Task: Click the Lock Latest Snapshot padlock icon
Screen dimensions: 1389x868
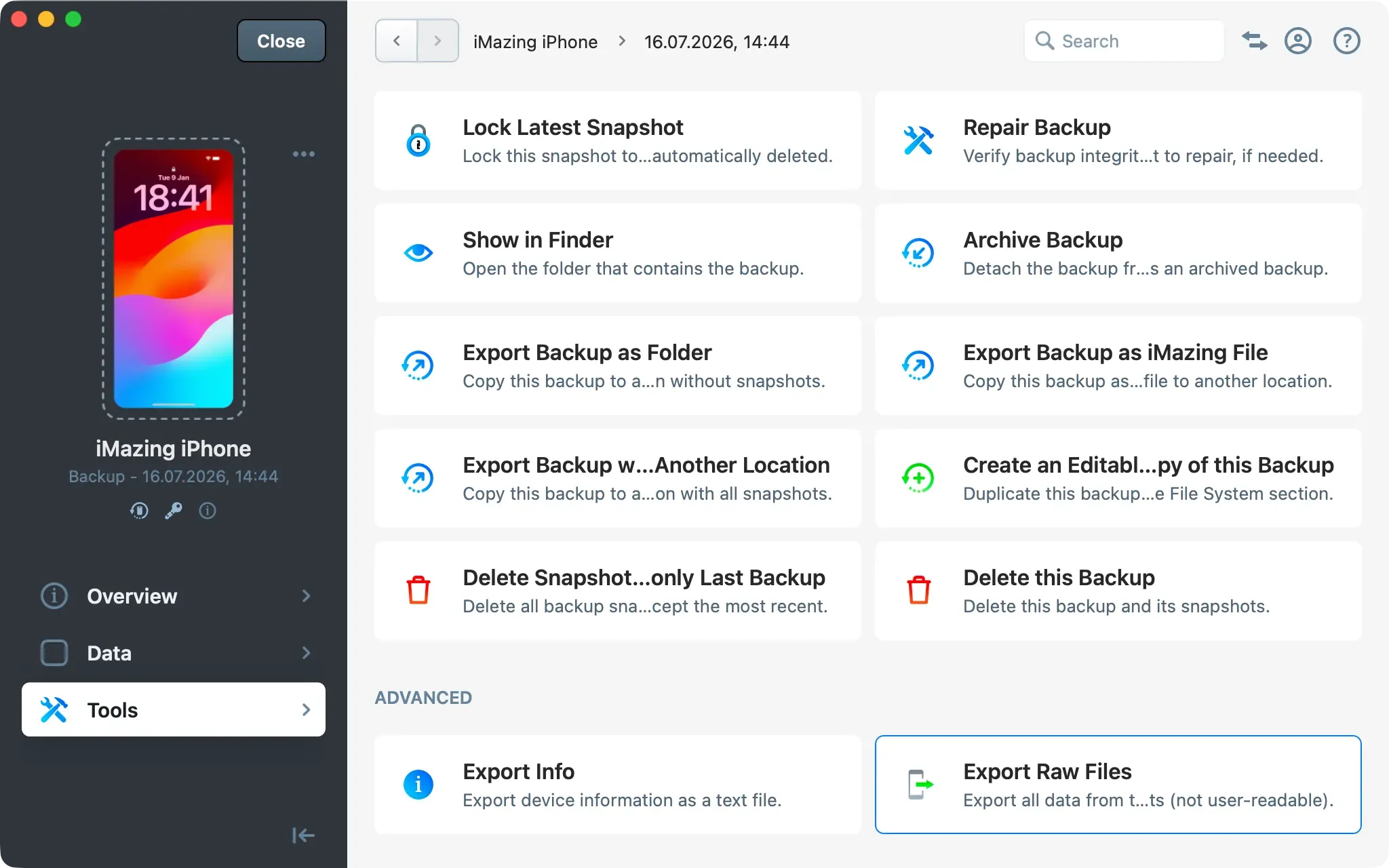Action: [418, 141]
